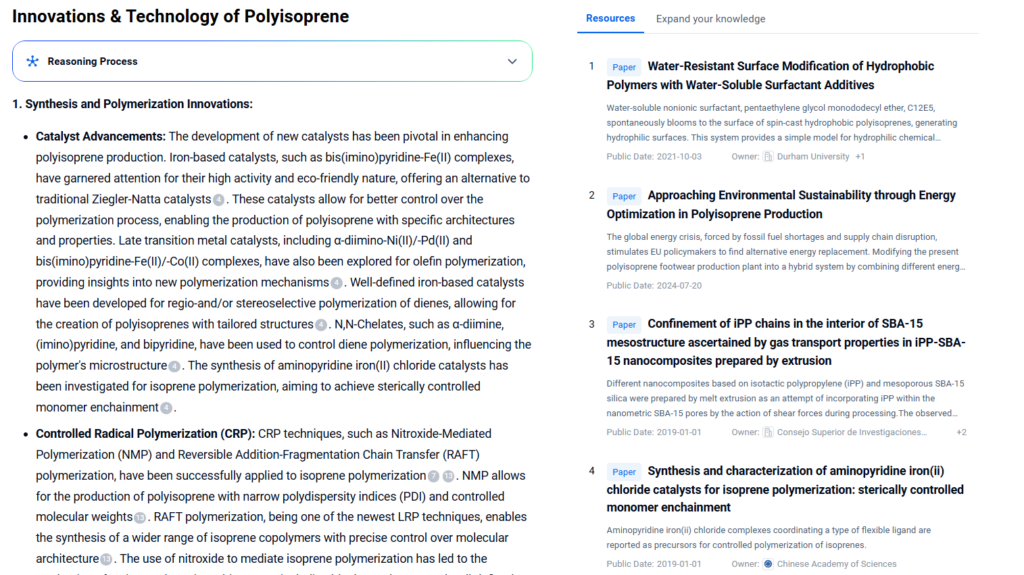Open Confinement of iPP chains paper
This screenshot has height=575, width=1024.
(x=785, y=324)
